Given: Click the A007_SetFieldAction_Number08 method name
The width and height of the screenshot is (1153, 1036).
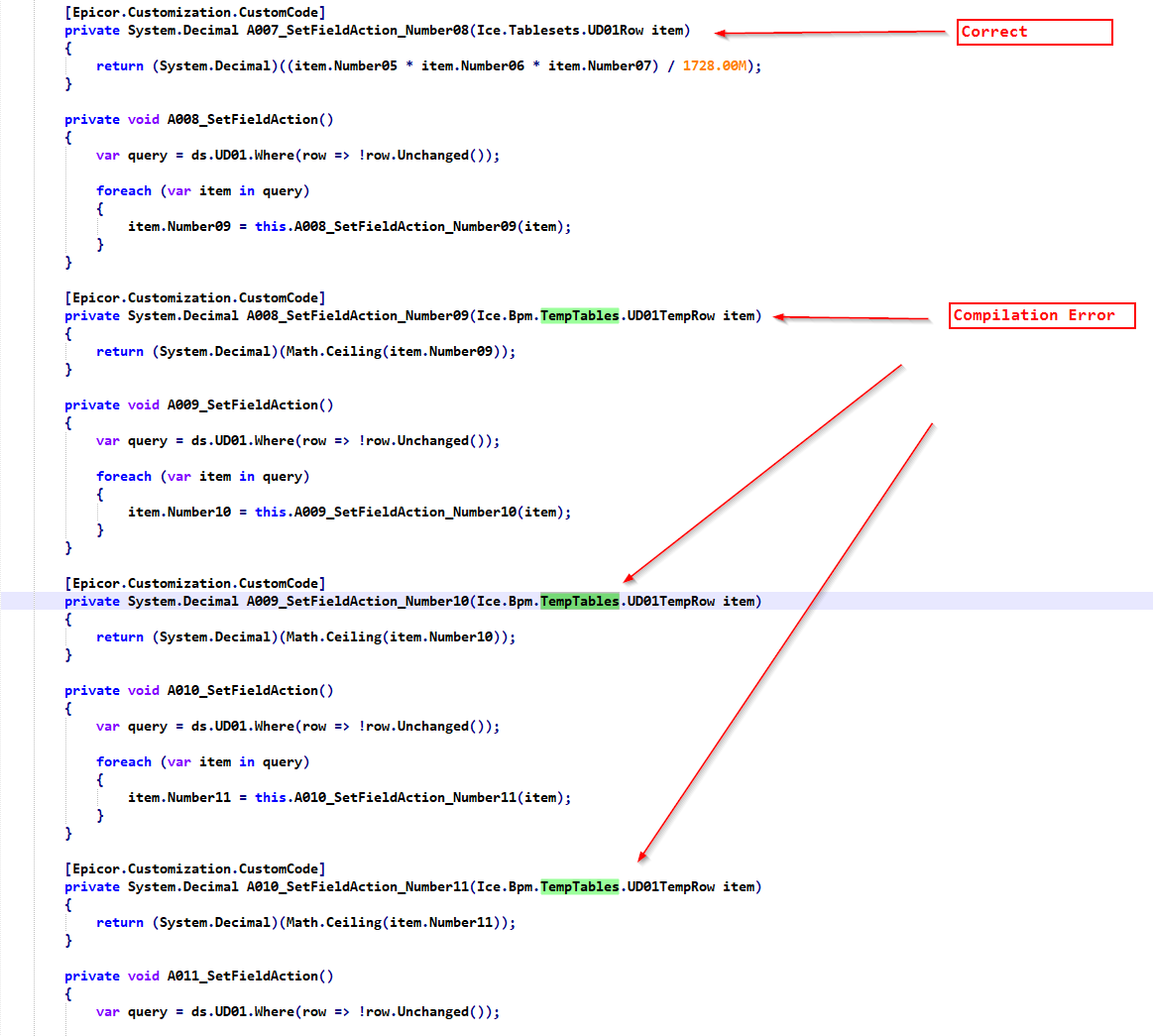Looking at the screenshot, I should tap(357, 30).
